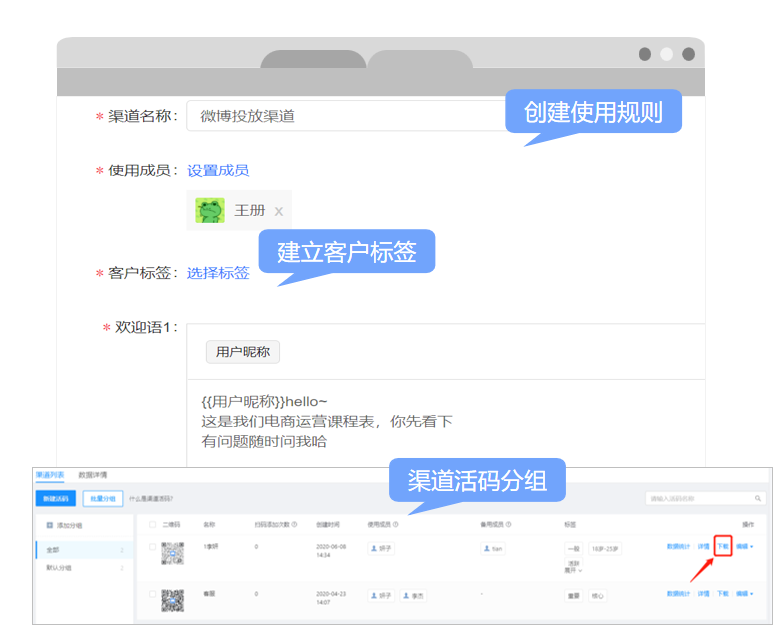Check the checkbox for the 客服 row
The height and width of the screenshot is (630, 778).
152,594
